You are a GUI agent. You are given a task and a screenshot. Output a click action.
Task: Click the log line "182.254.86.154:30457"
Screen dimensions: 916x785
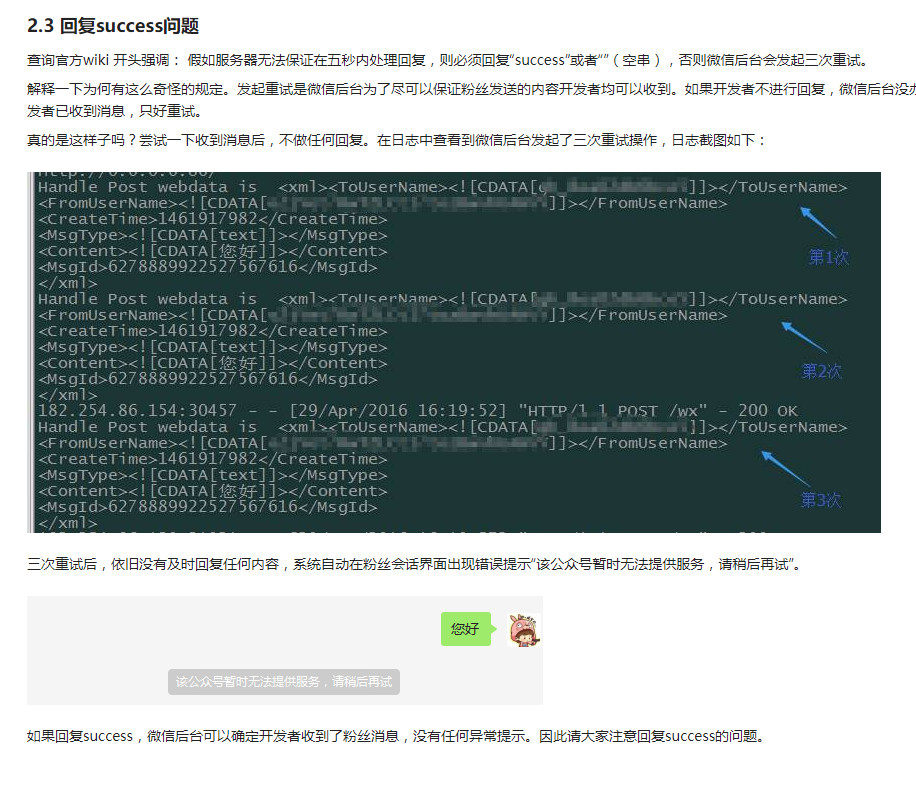(418, 411)
